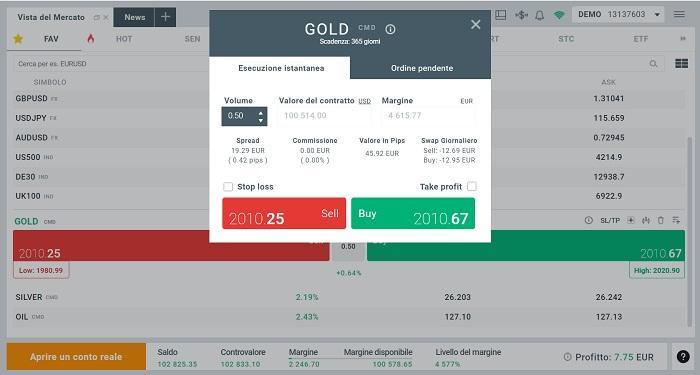Detach the Vista del Mercato panel
Viewport: 700px width, 375px height.
click(x=96, y=17)
